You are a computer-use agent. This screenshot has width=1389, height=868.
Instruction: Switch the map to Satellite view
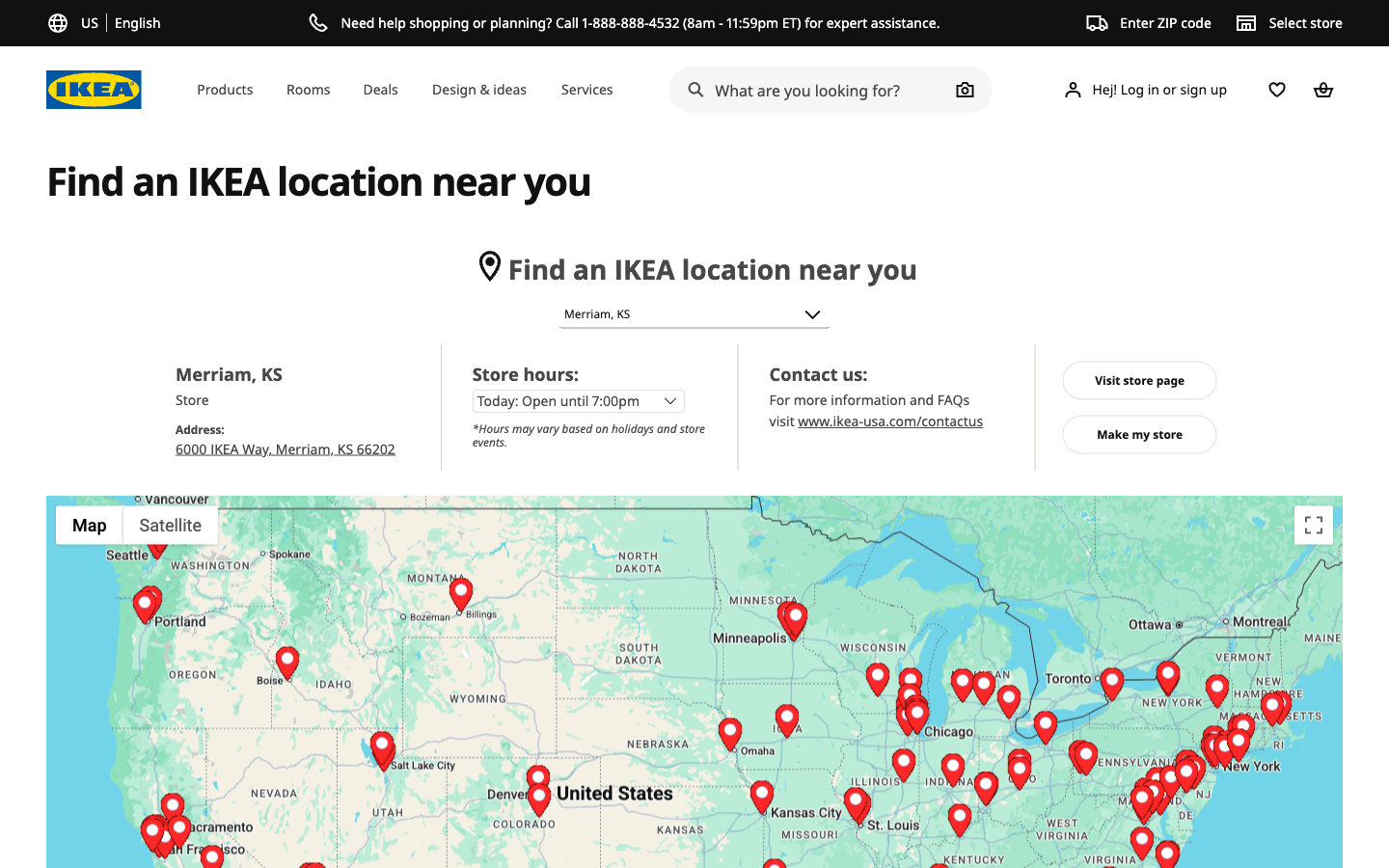pyautogui.click(x=170, y=525)
